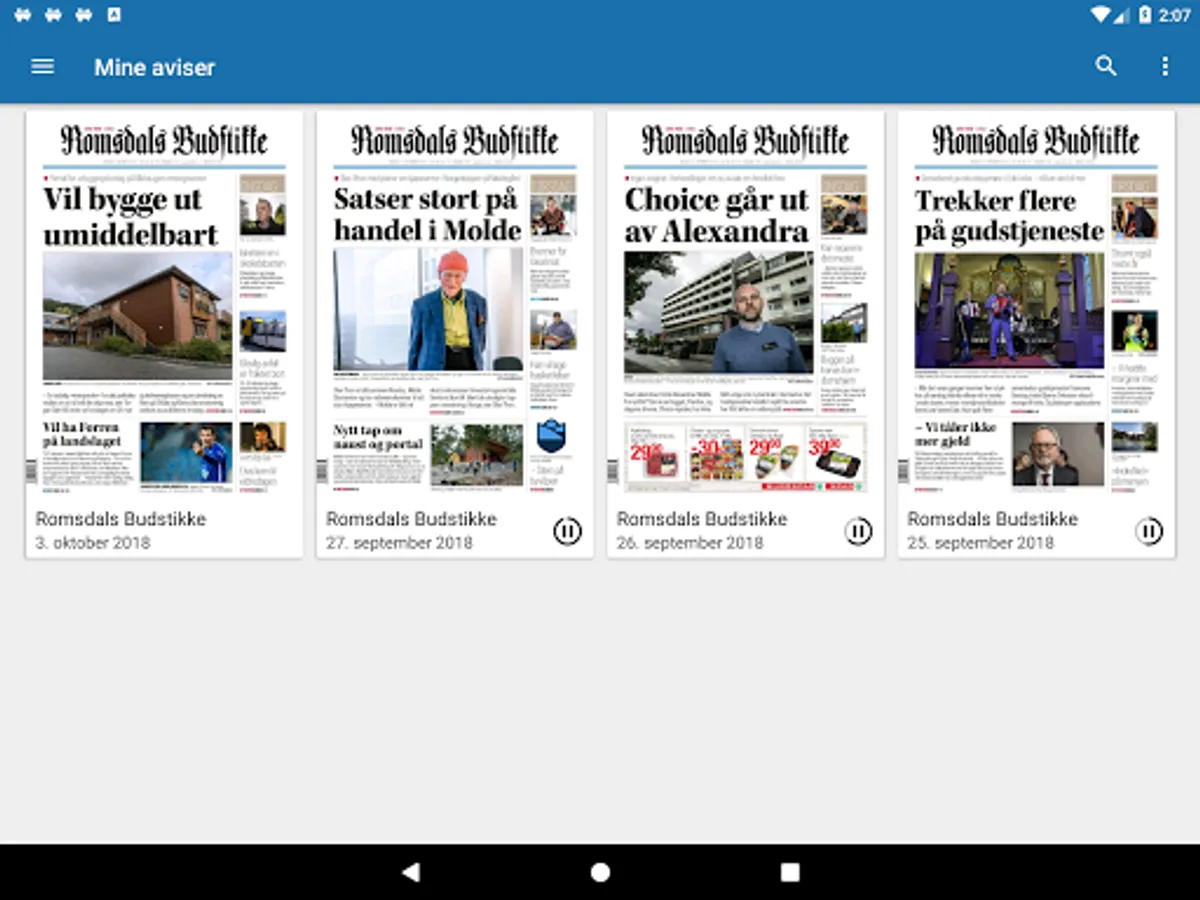1200x900 pixels.
Task: Pause download of 27. september 2018 issue
Action: [567, 531]
